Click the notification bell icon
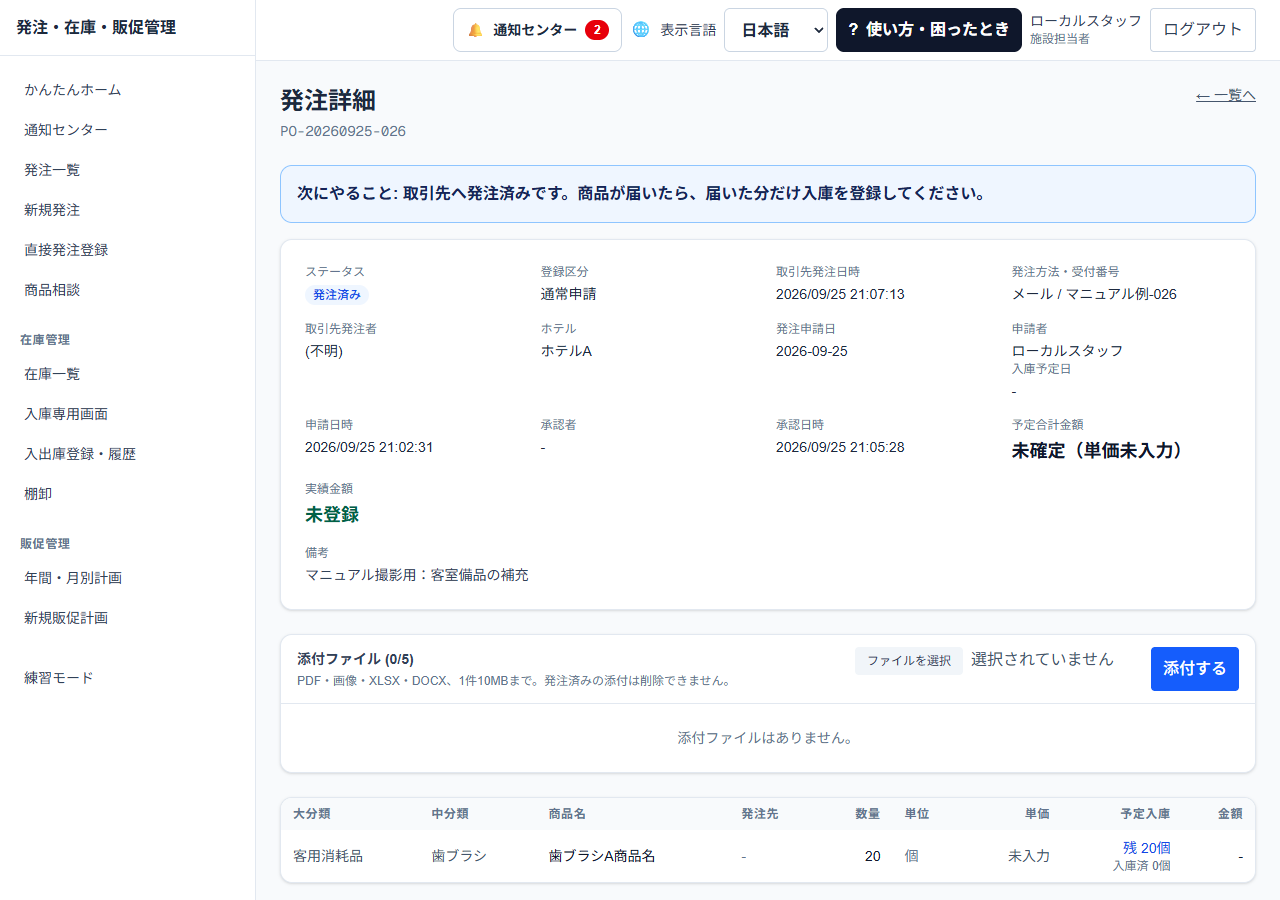 [475, 30]
